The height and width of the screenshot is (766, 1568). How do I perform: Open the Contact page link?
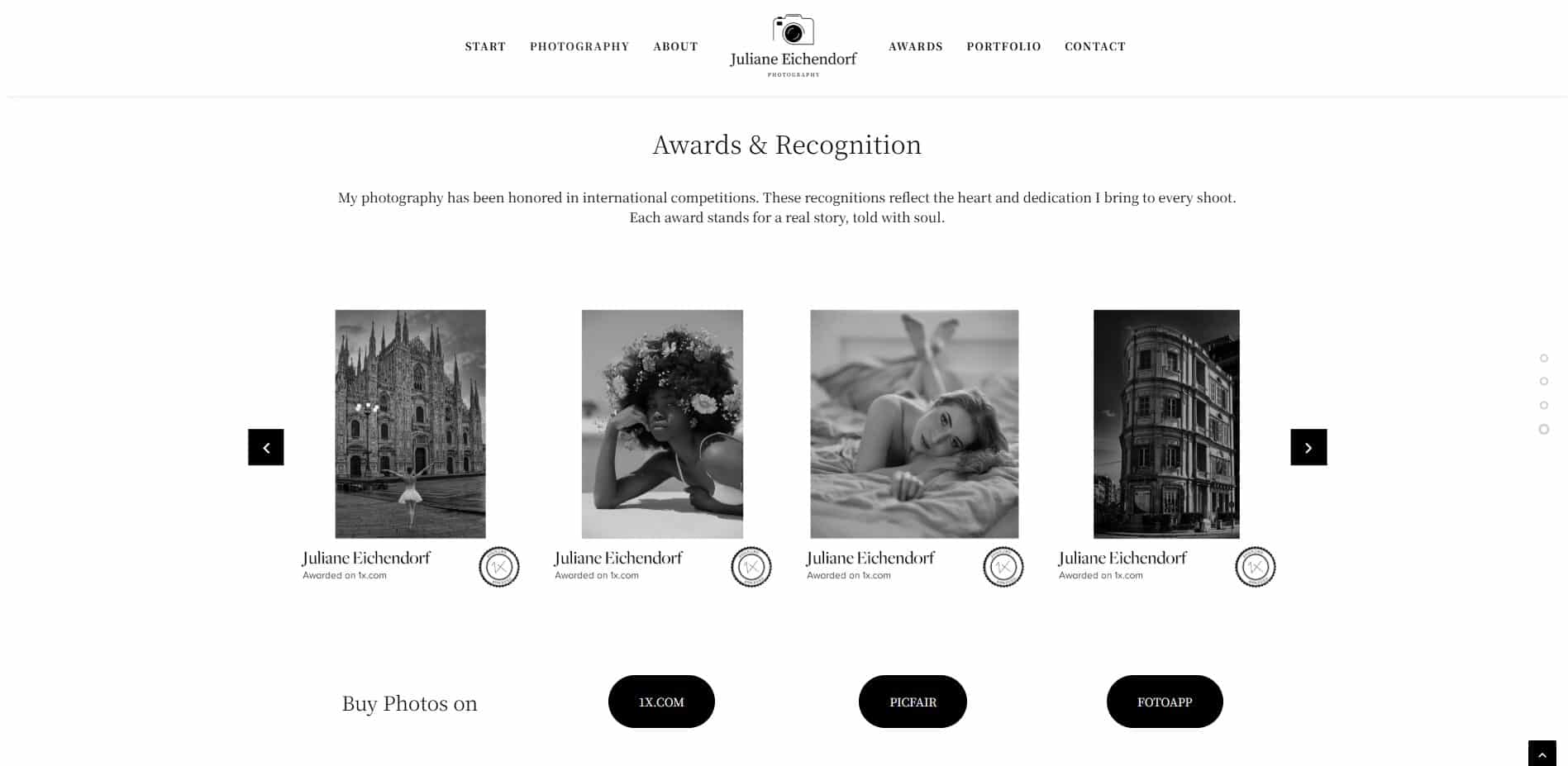1095,46
